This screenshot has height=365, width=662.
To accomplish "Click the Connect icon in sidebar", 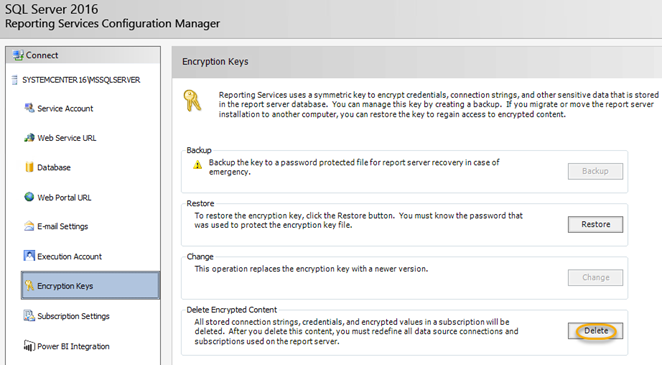I will pos(18,55).
